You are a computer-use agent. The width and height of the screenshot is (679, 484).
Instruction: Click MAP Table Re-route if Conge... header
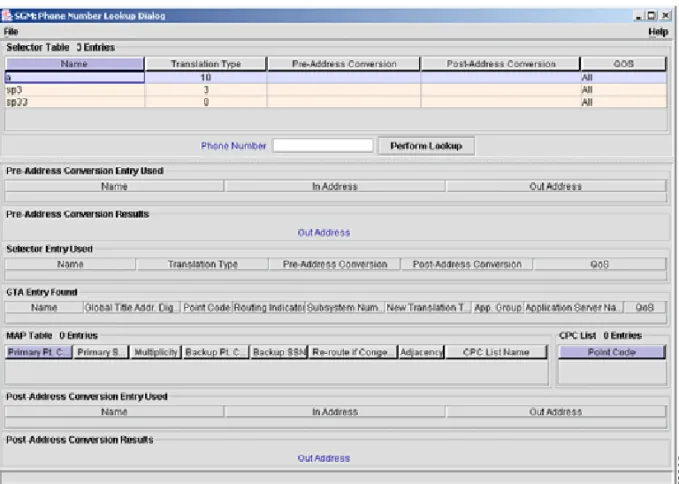point(353,352)
